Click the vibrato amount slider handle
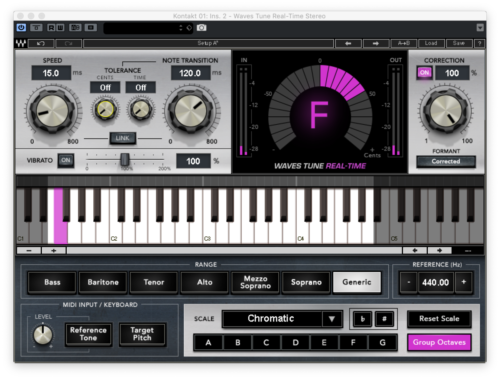The image size is (500, 379). pyautogui.click(x=125, y=160)
